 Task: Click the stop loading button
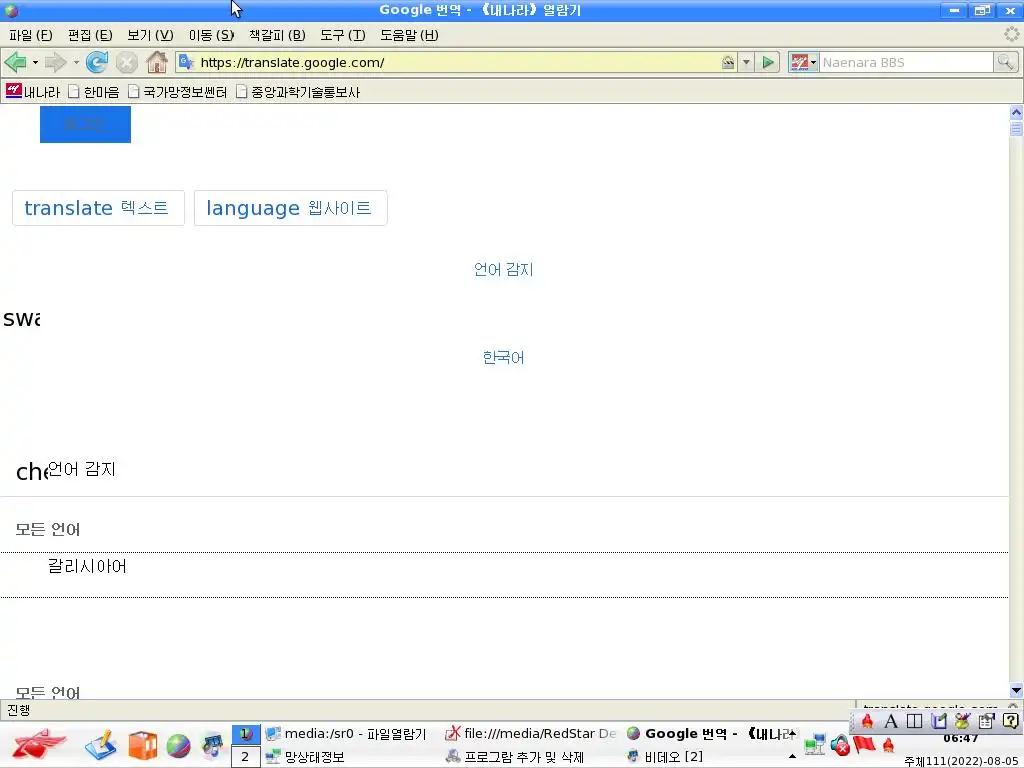pos(127,63)
